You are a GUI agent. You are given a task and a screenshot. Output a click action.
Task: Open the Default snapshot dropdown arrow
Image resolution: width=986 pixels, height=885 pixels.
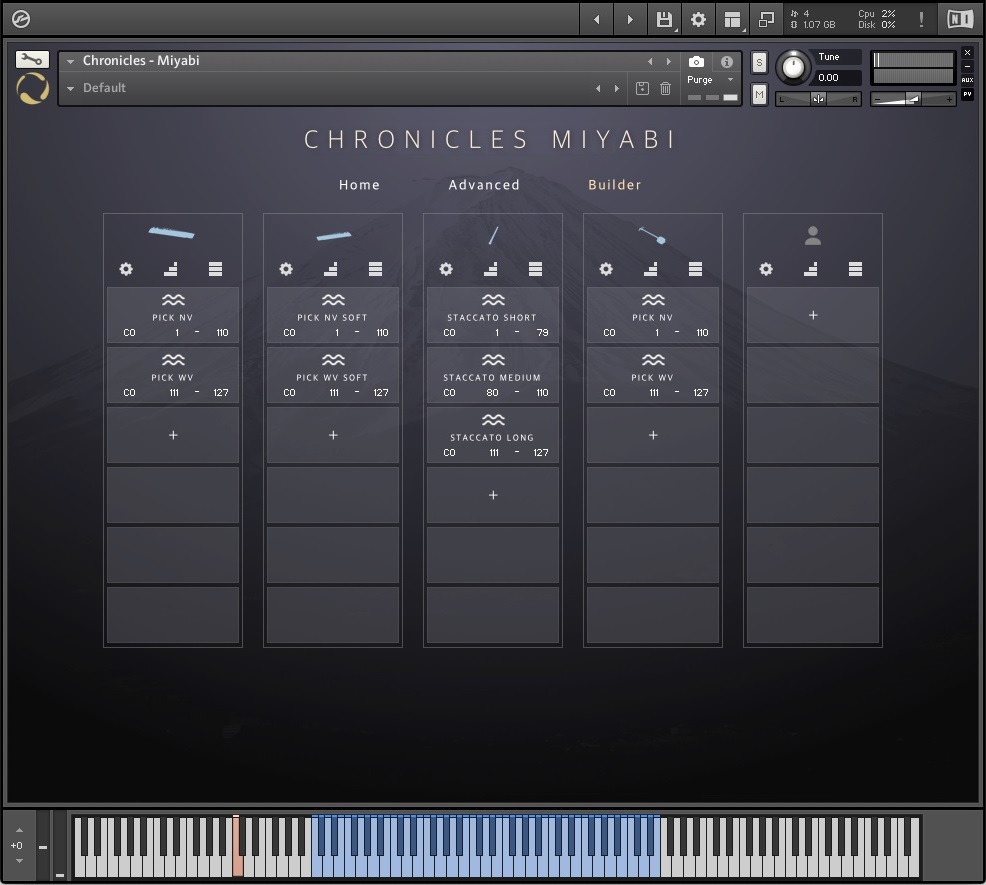point(70,89)
